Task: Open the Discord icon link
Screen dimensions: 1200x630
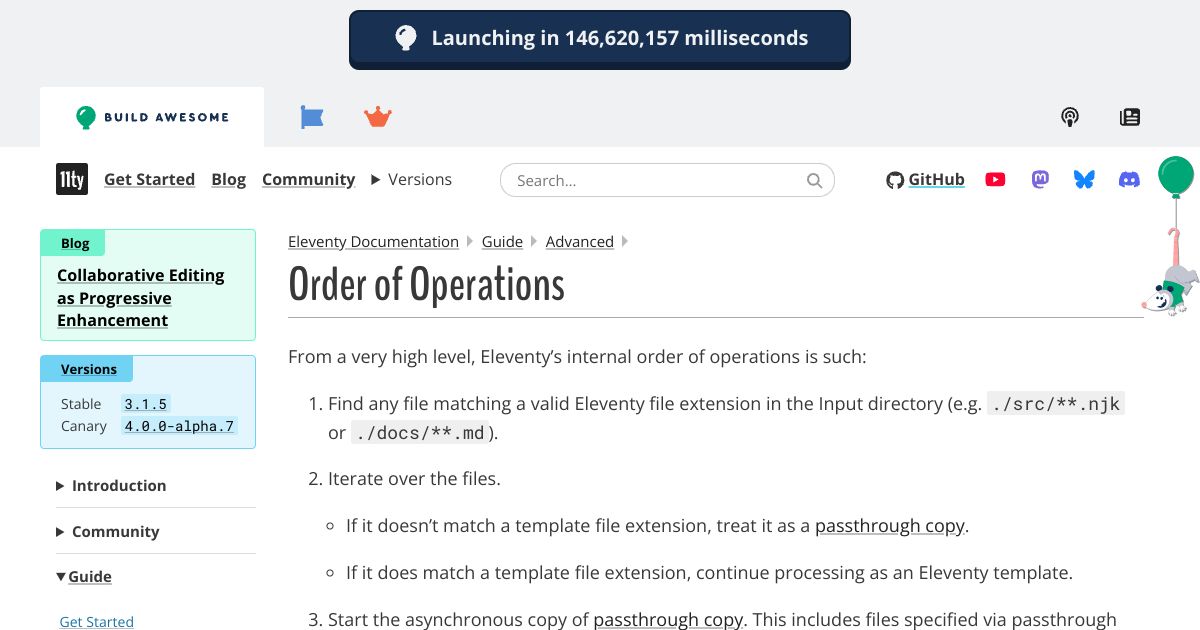Action: click(1129, 180)
